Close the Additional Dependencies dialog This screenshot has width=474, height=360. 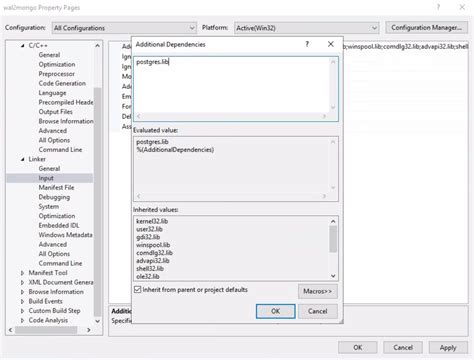click(330, 44)
